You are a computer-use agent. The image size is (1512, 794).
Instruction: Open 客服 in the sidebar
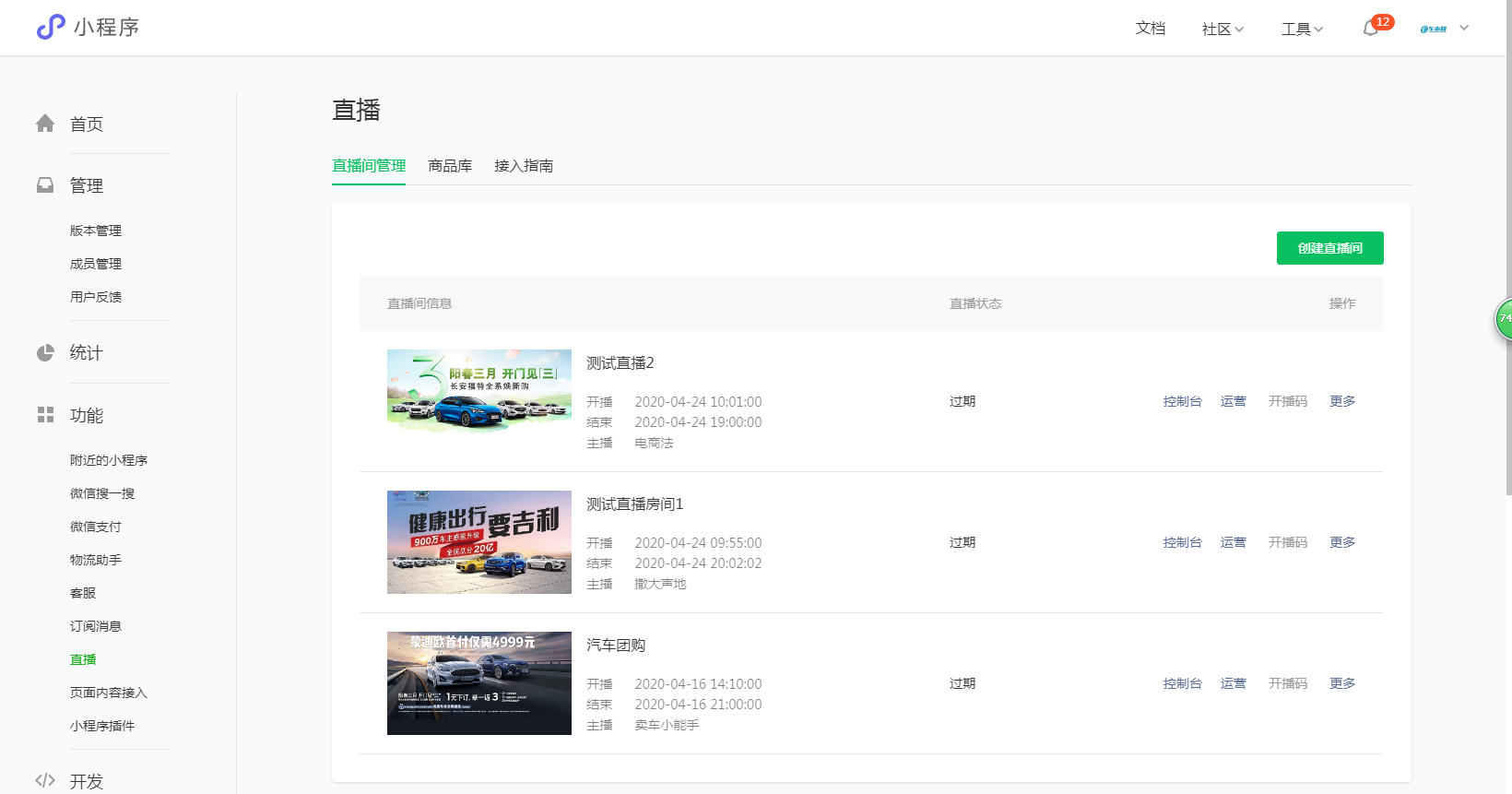(83, 593)
